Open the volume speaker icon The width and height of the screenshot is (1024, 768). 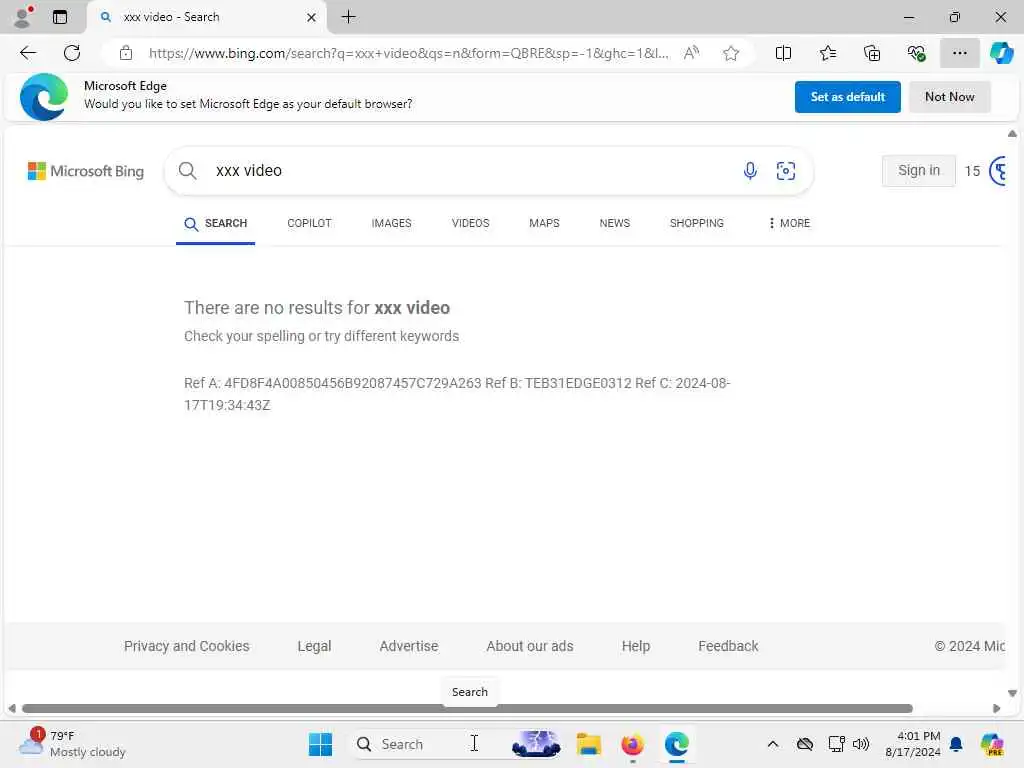pyautogui.click(x=861, y=744)
